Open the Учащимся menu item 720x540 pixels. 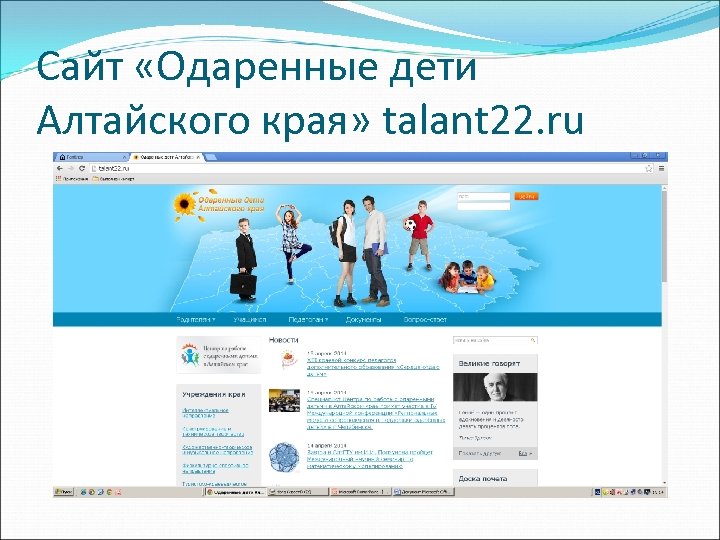point(249,320)
